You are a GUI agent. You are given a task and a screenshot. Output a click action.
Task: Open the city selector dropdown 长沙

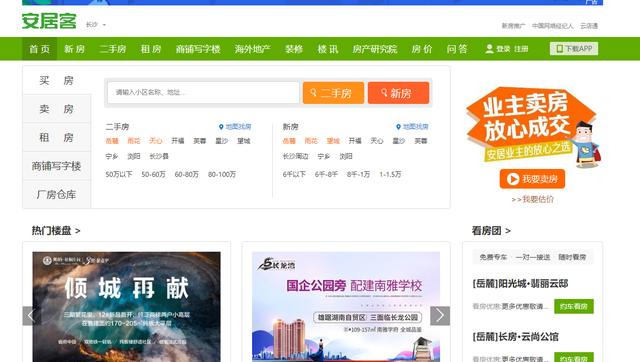point(96,25)
